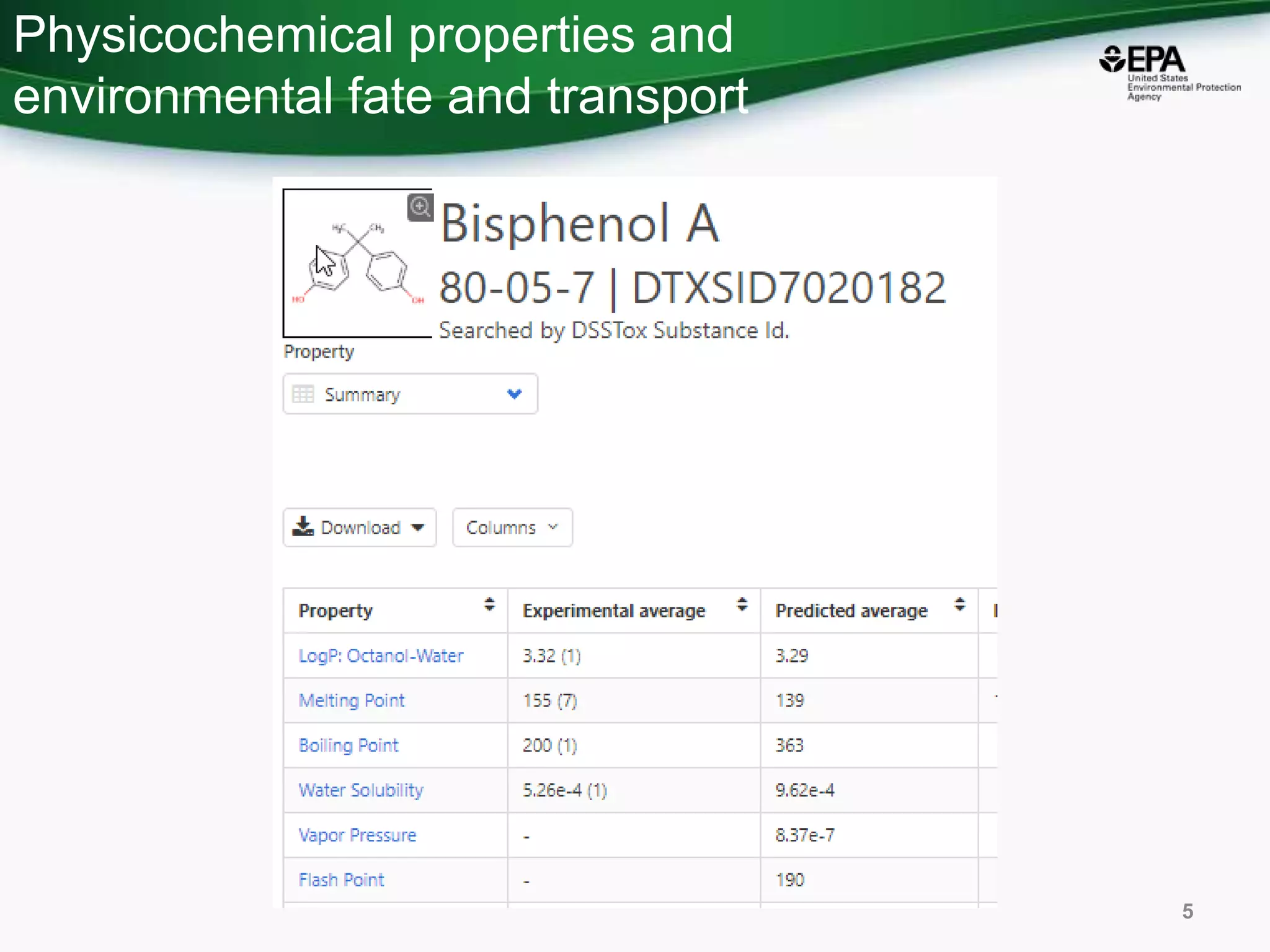
Task: Click the predicted value 139
Action: point(790,700)
